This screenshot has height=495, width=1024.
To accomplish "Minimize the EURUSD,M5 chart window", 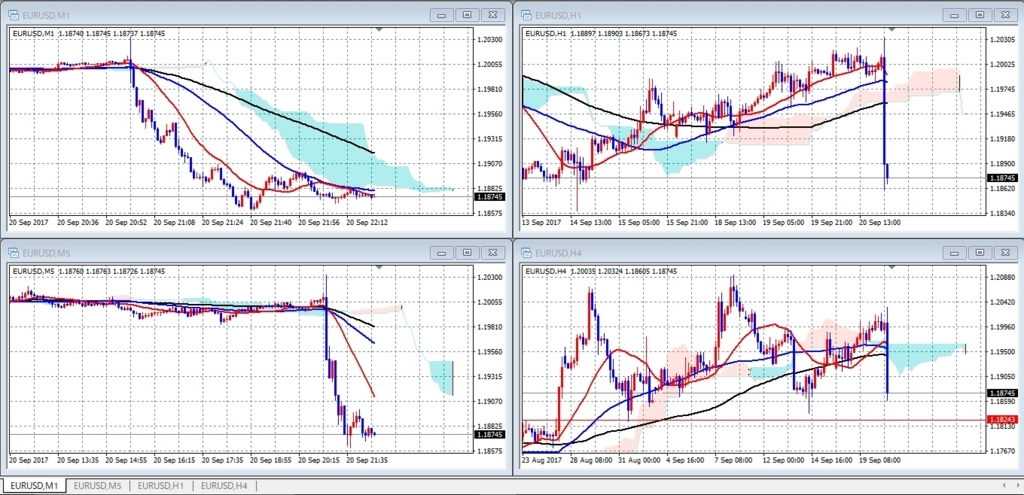I will point(443,253).
